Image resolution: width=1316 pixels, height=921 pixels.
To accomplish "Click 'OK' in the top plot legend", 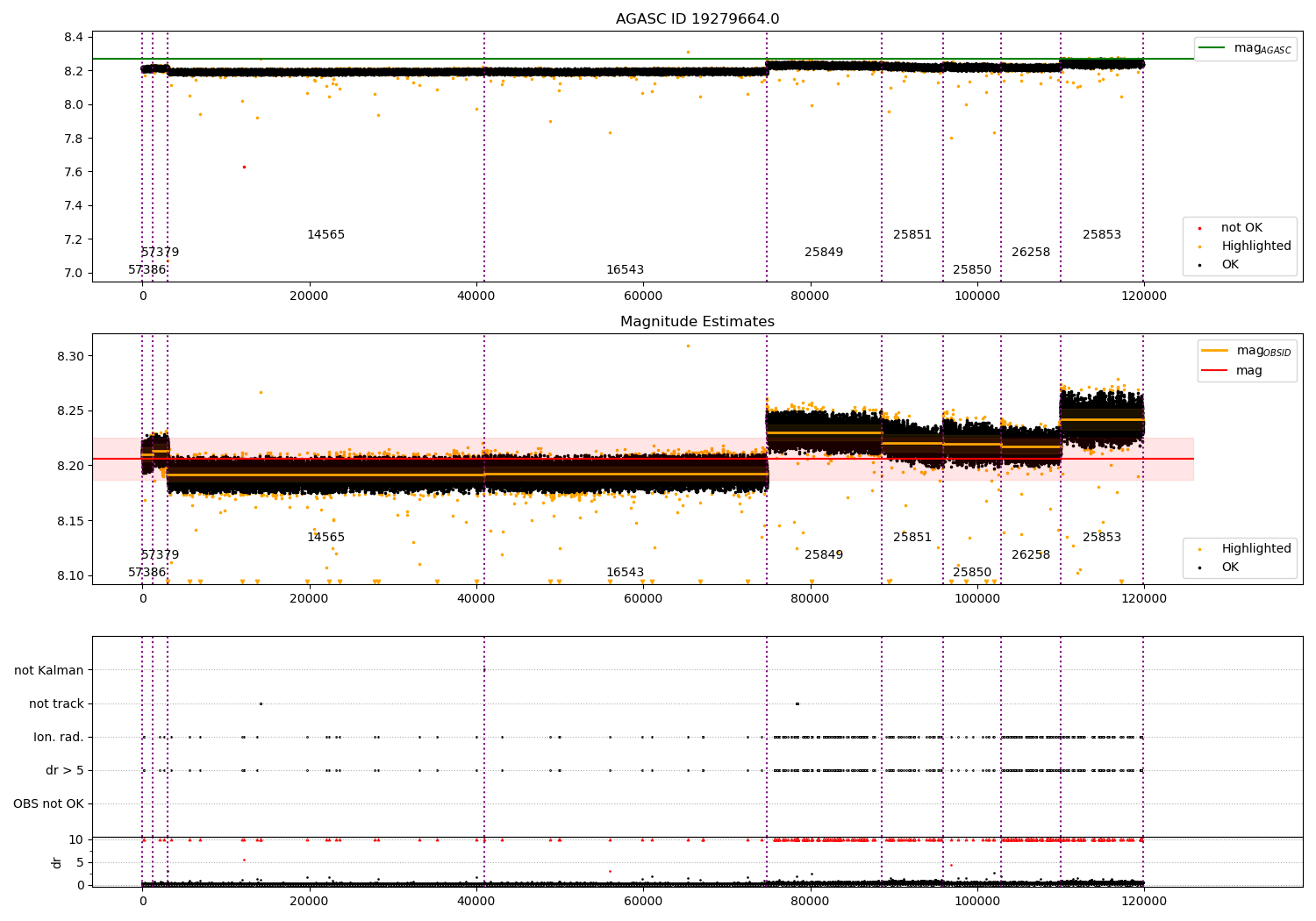I will [x=1230, y=265].
